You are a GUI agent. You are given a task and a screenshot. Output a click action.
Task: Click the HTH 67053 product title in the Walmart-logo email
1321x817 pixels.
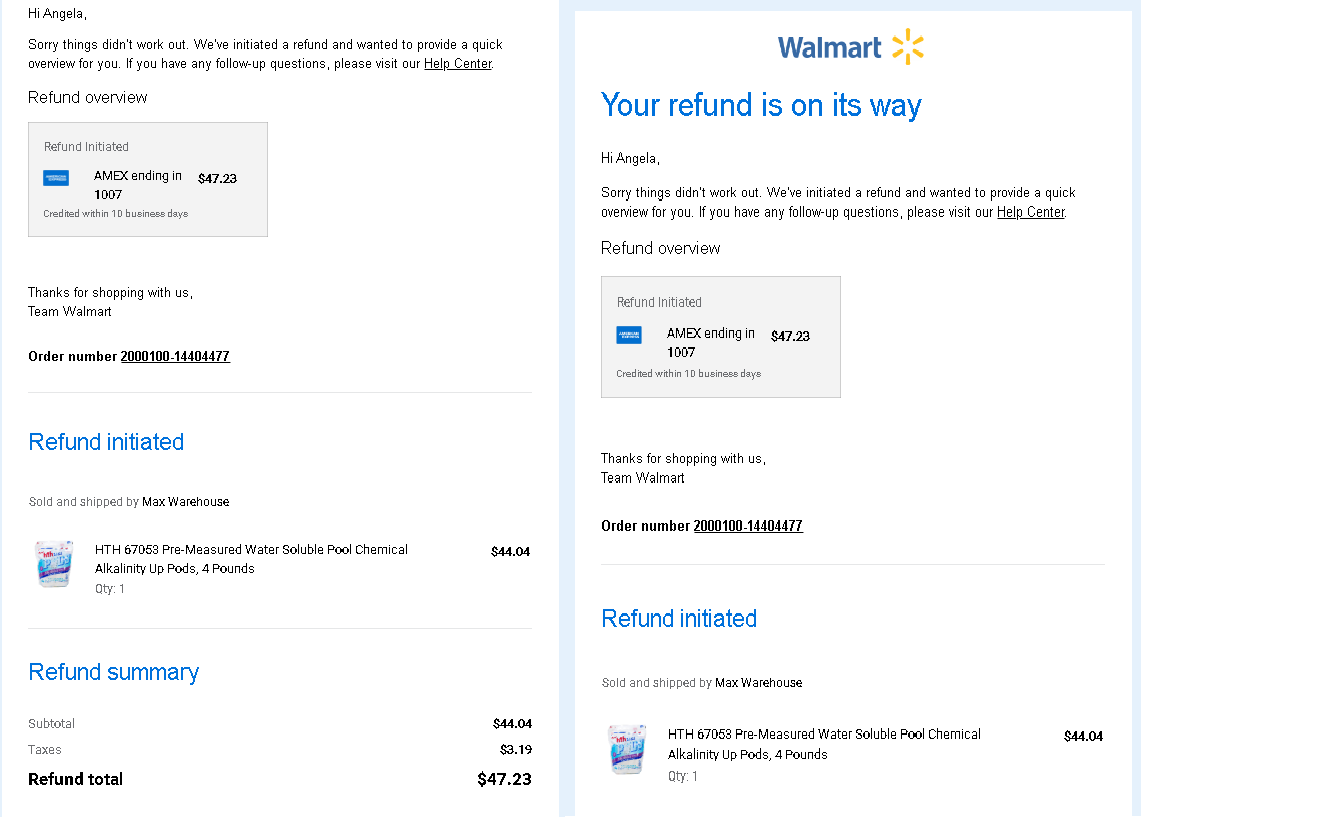pyautogui.click(x=824, y=744)
